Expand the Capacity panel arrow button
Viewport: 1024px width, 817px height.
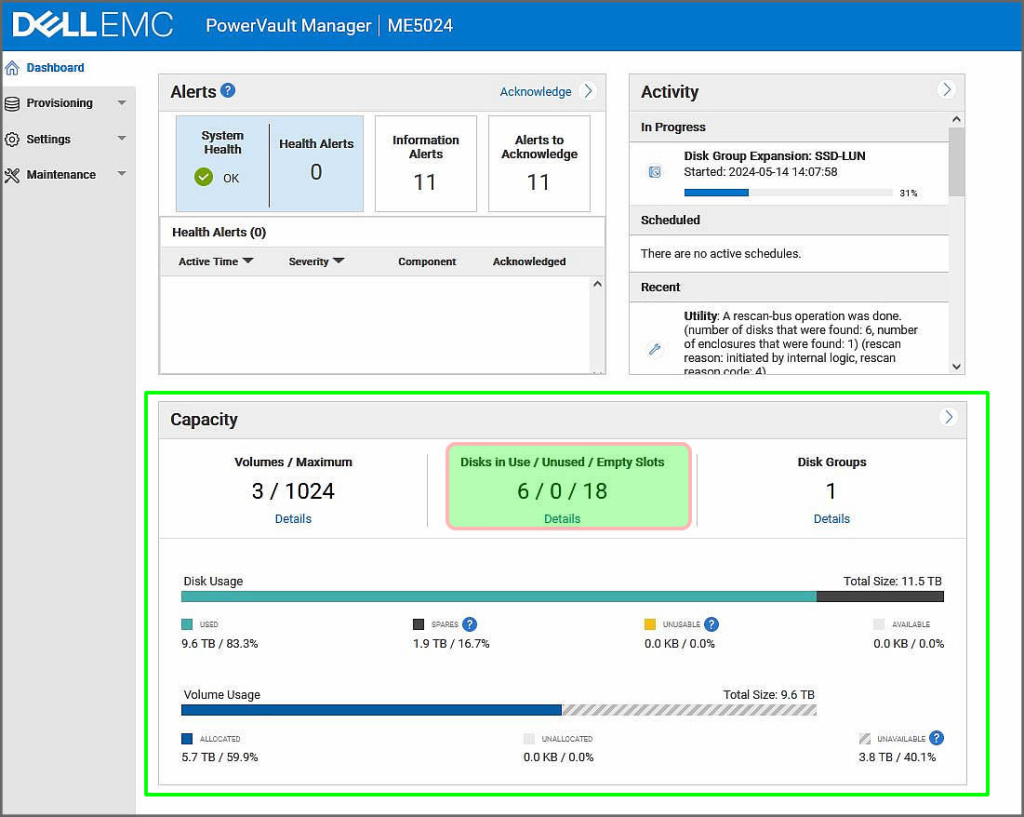point(948,417)
